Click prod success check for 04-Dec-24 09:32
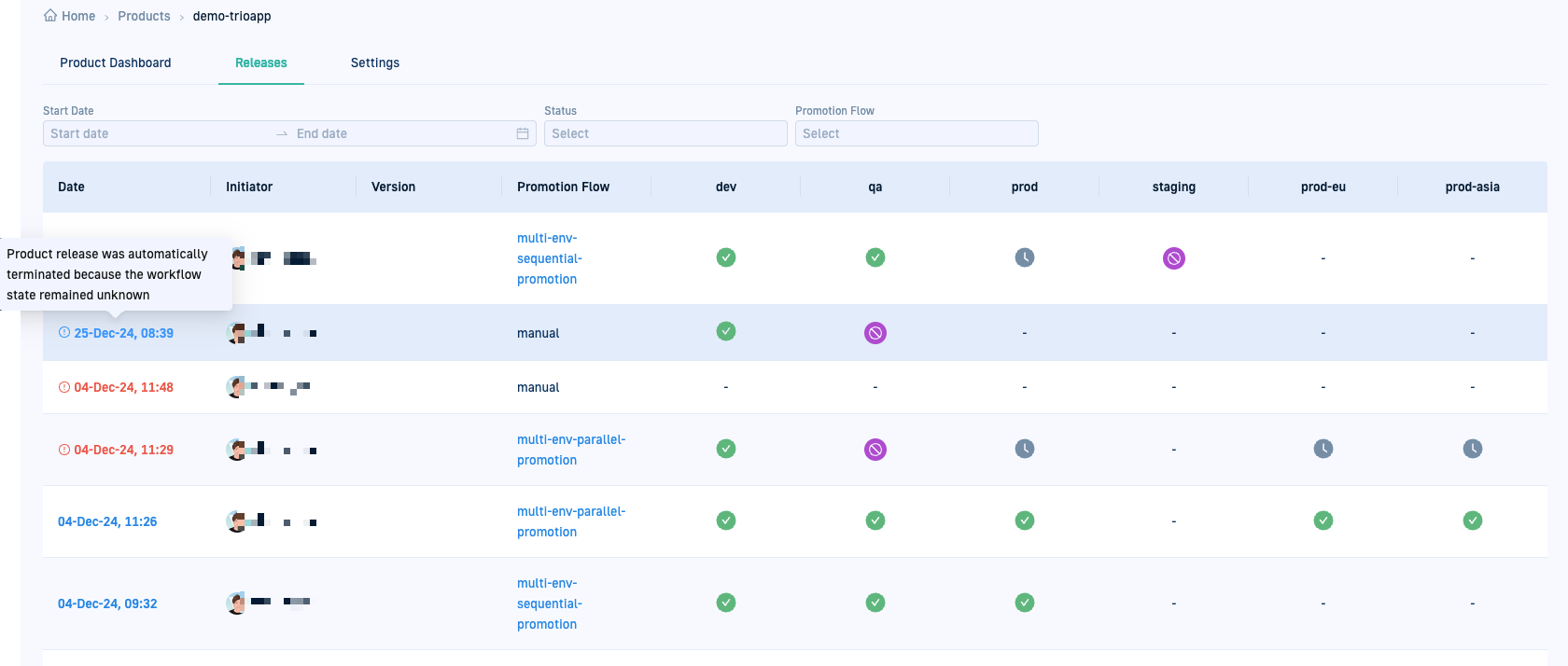Screen dimensions: 1568x666 click(x=1024, y=603)
